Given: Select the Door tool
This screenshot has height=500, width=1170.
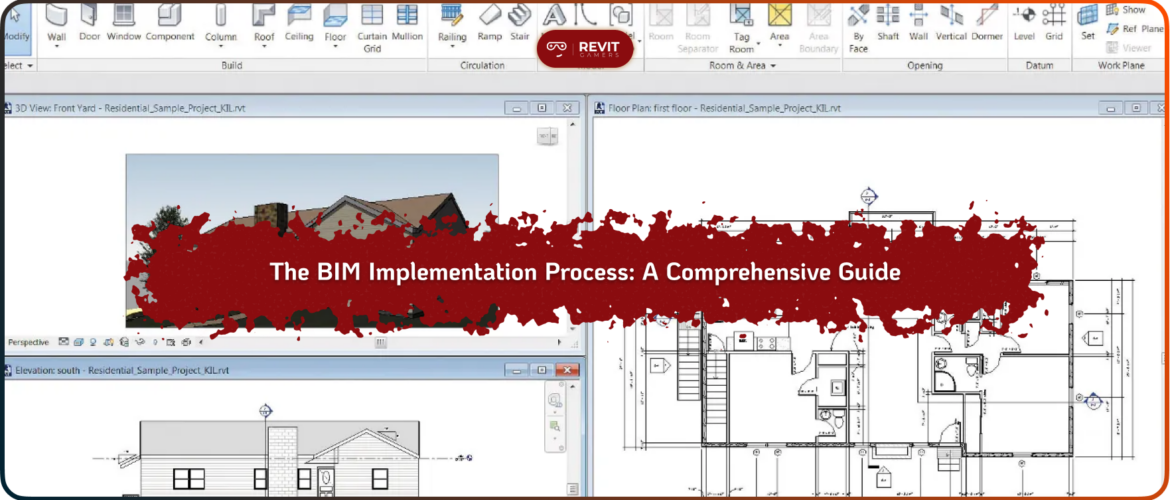Looking at the screenshot, I should [x=90, y=22].
